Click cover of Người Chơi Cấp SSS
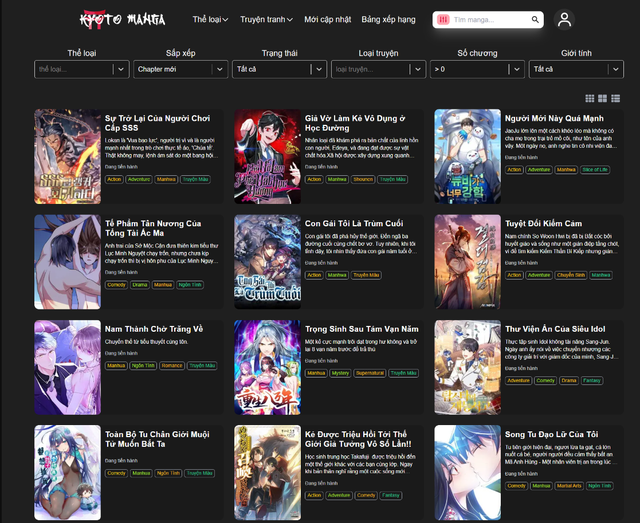640x523 pixels. pos(67,156)
